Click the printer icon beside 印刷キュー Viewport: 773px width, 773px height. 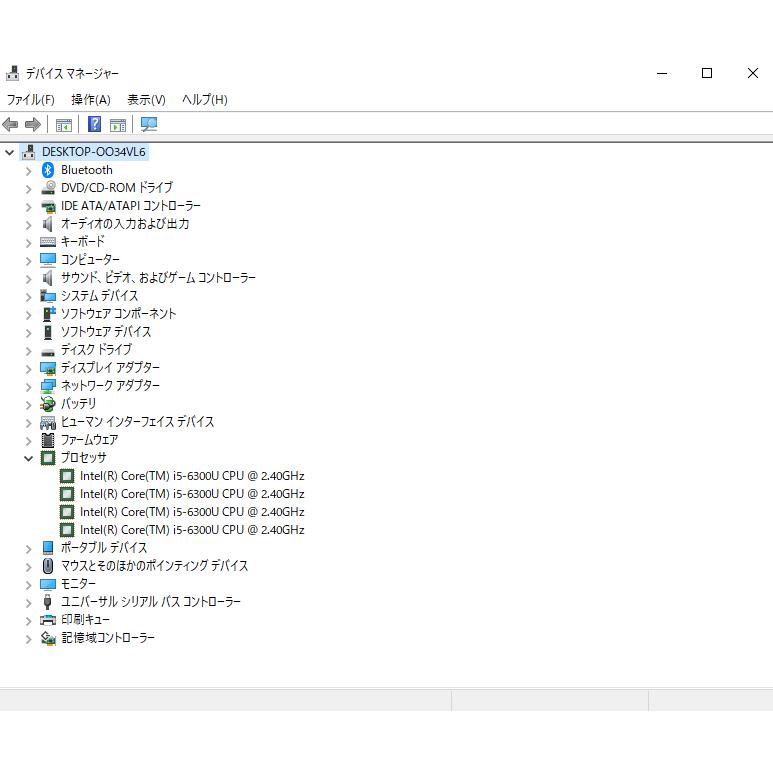pyautogui.click(x=48, y=620)
